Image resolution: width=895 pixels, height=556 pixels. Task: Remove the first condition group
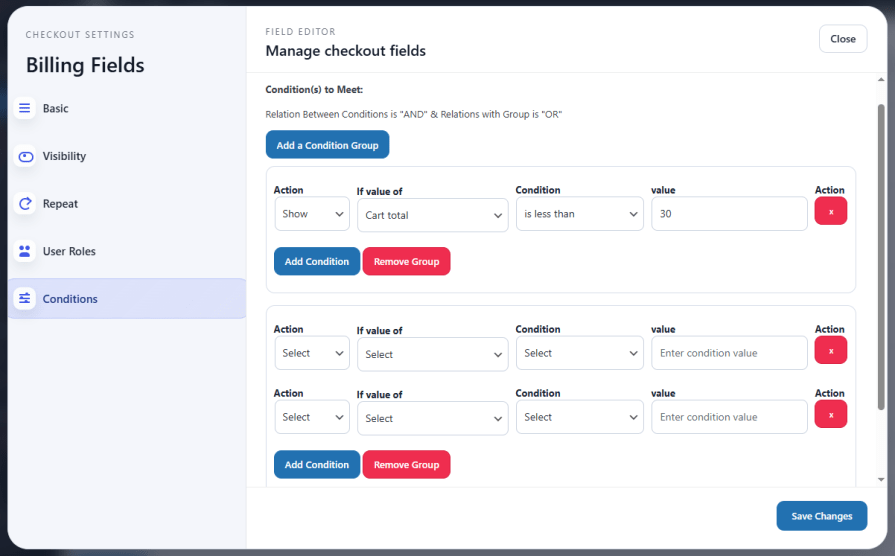point(406,261)
